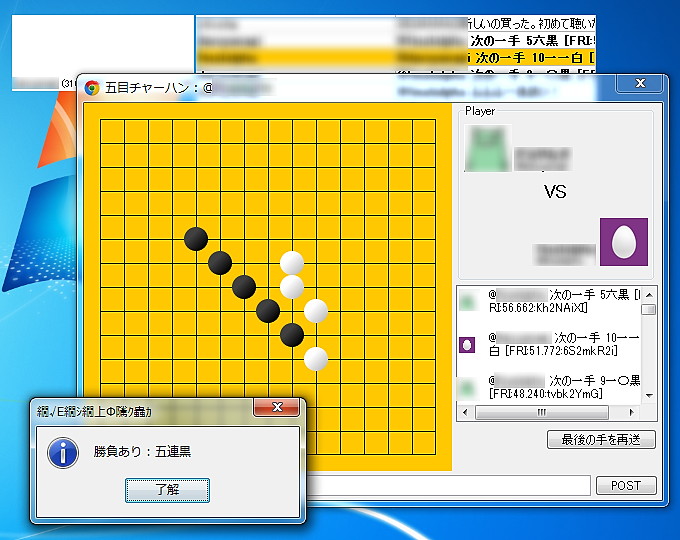
Task: Click 次の一手 5六黒 row in background list
Action: 396,41
